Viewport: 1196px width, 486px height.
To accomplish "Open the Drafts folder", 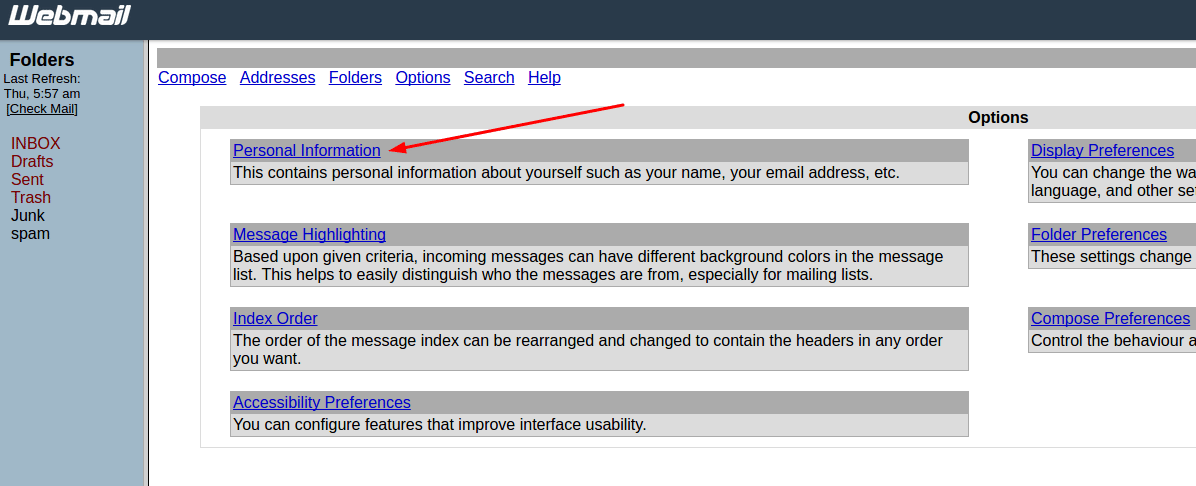I will point(32,162).
